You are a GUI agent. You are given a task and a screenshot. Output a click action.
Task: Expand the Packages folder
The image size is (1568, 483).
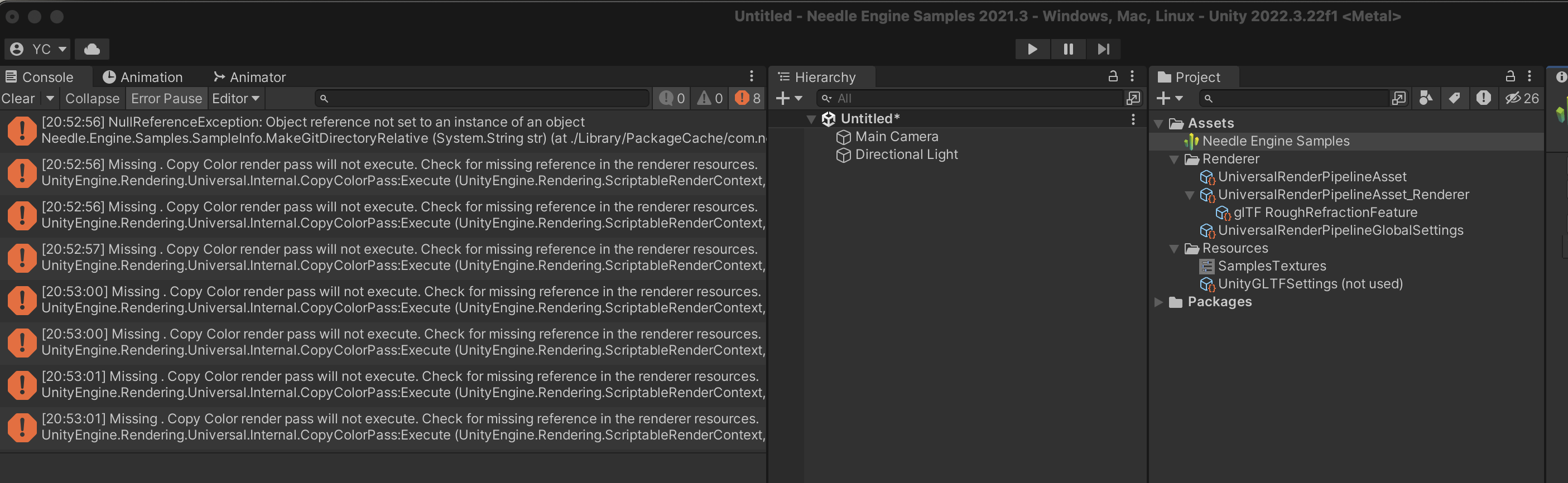pos(1158,302)
